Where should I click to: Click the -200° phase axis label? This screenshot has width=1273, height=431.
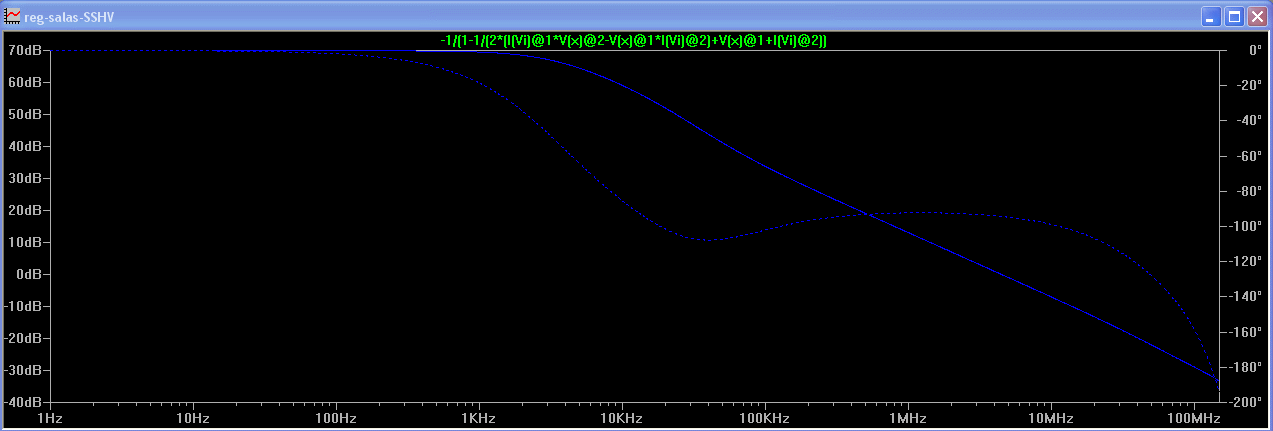(1245, 402)
